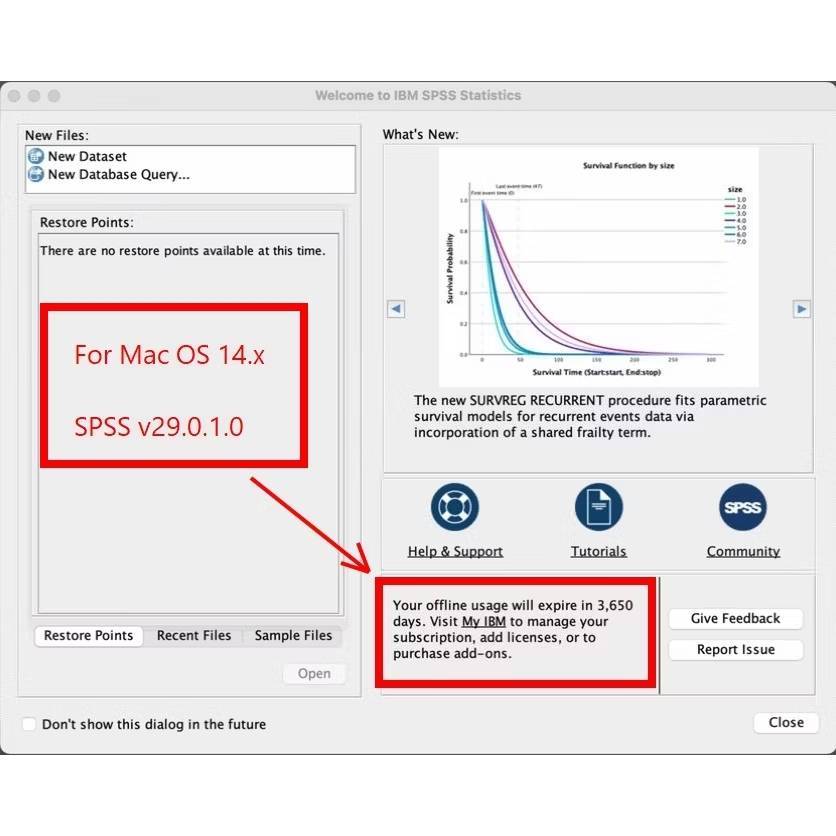Show previous What's New slide
Viewport: 836px width, 836px height.
(396, 309)
